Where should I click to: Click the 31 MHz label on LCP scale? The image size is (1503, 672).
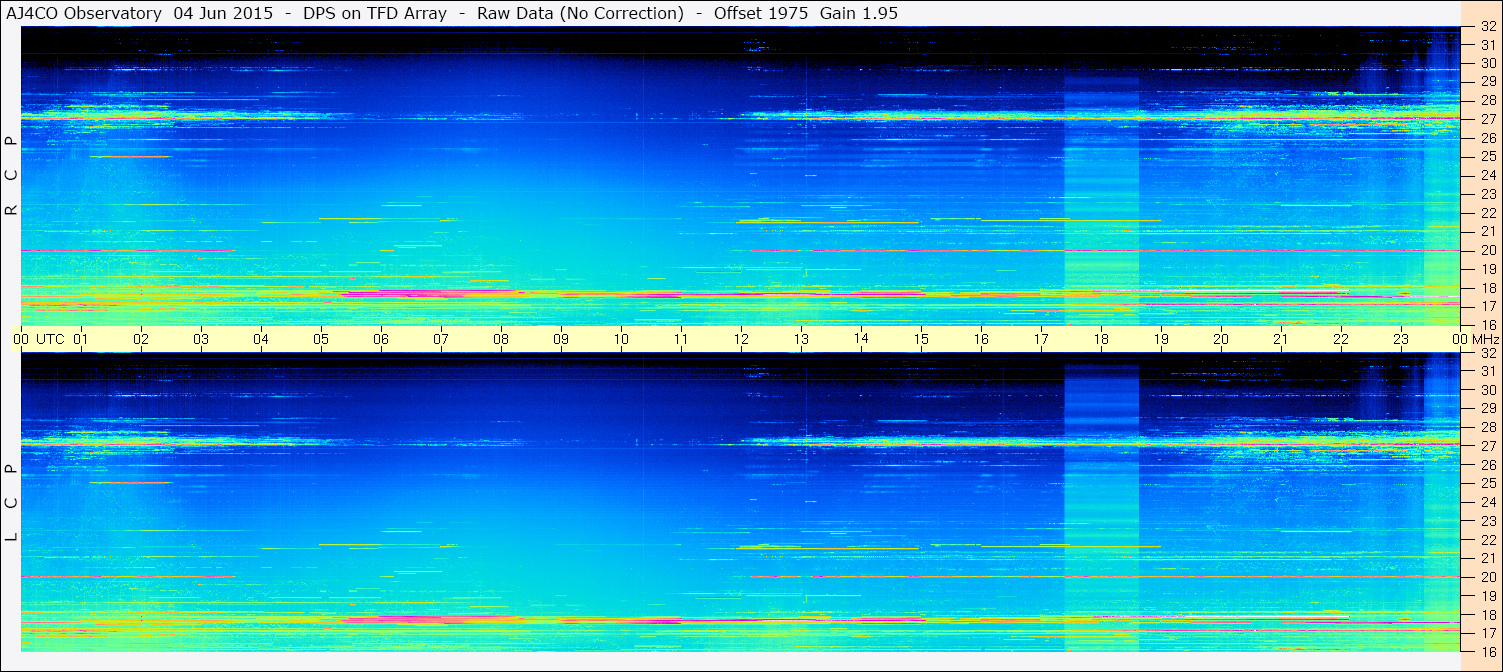(1487, 371)
